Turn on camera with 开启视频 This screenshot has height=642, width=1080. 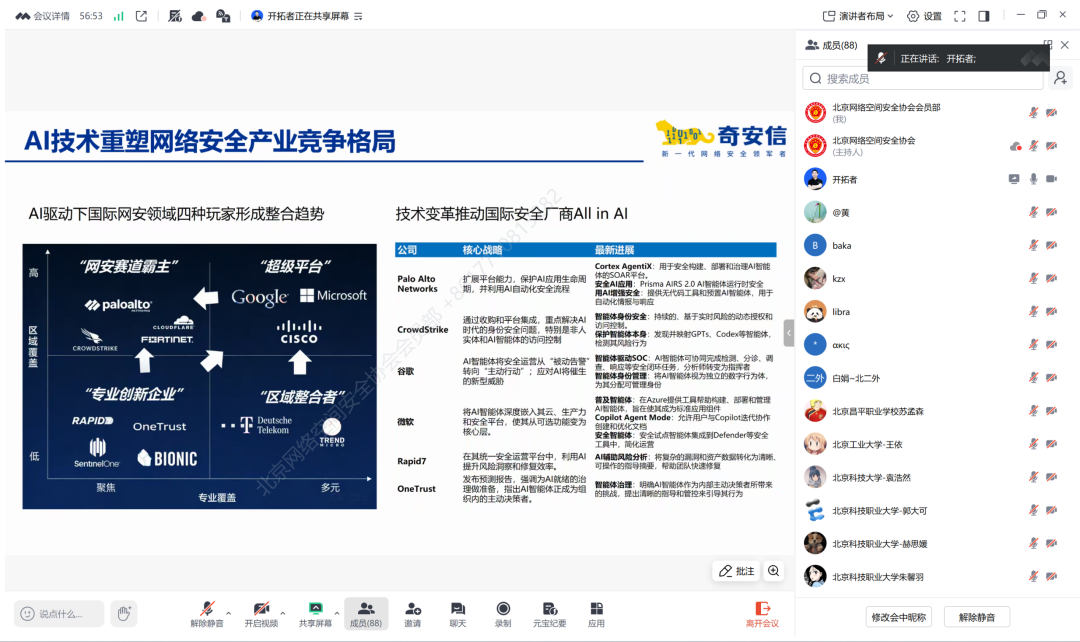[261, 614]
